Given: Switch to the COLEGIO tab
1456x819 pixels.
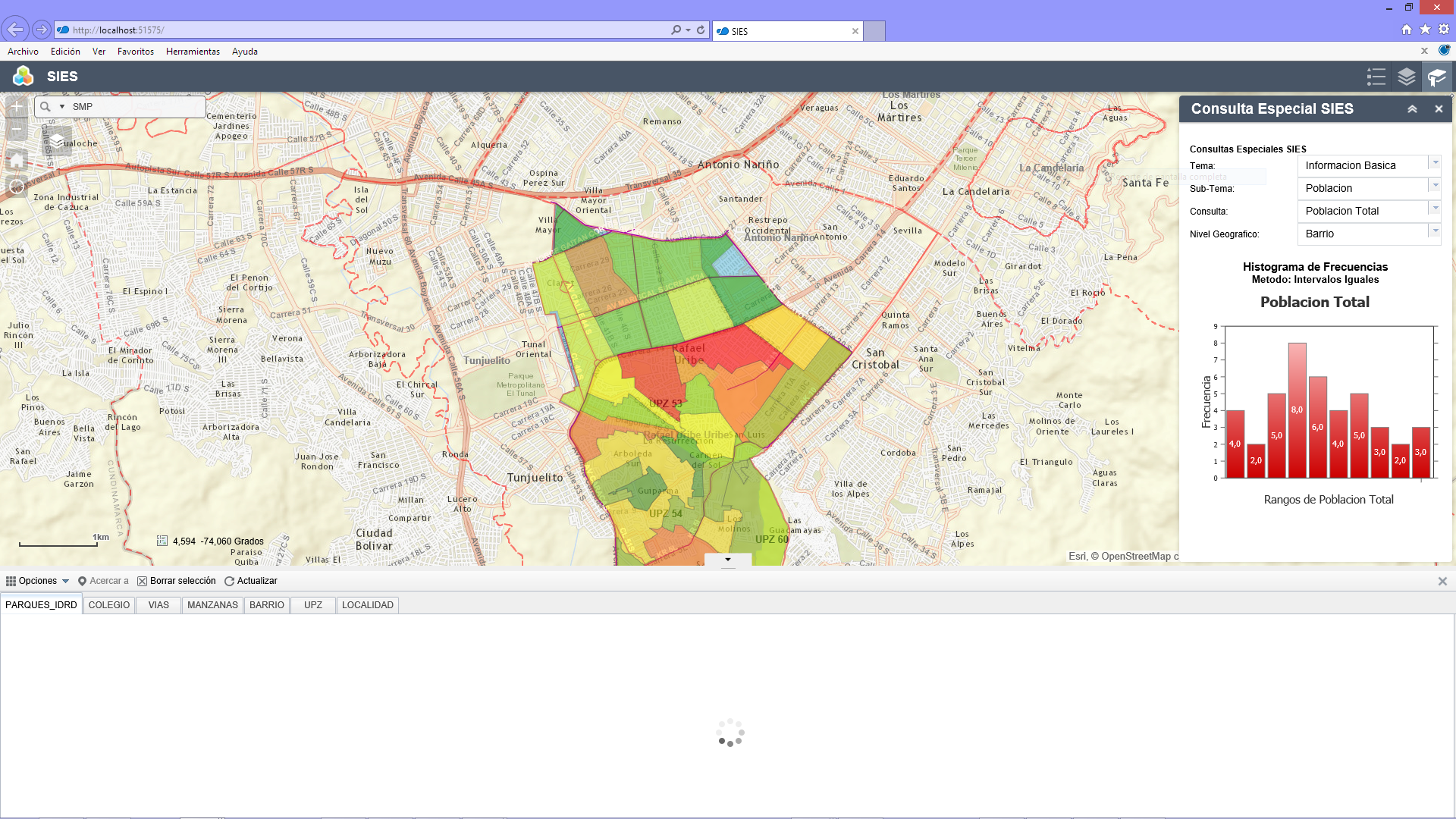Looking at the screenshot, I should point(109,605).
